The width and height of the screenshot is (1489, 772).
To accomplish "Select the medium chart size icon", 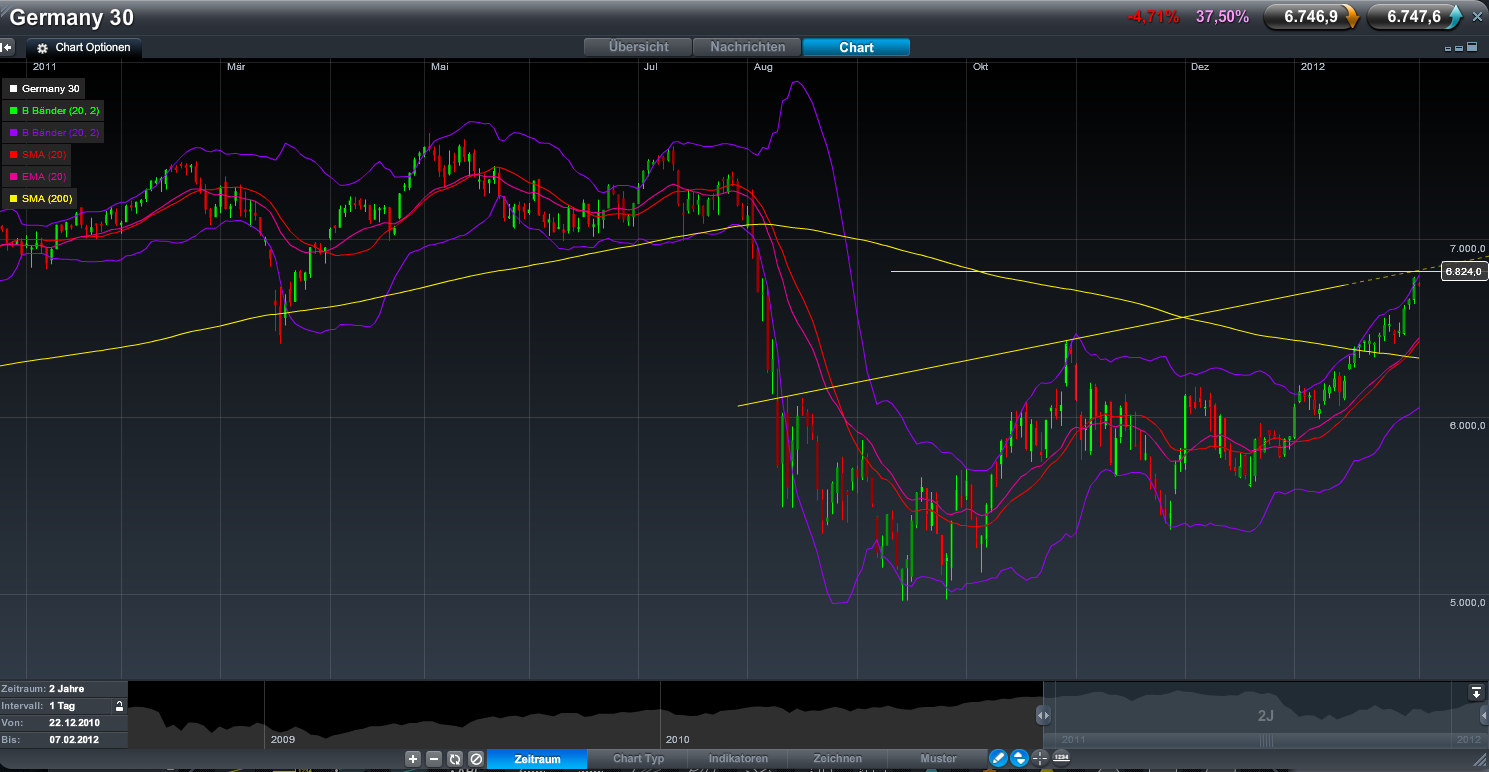I will click(1459, 48).
